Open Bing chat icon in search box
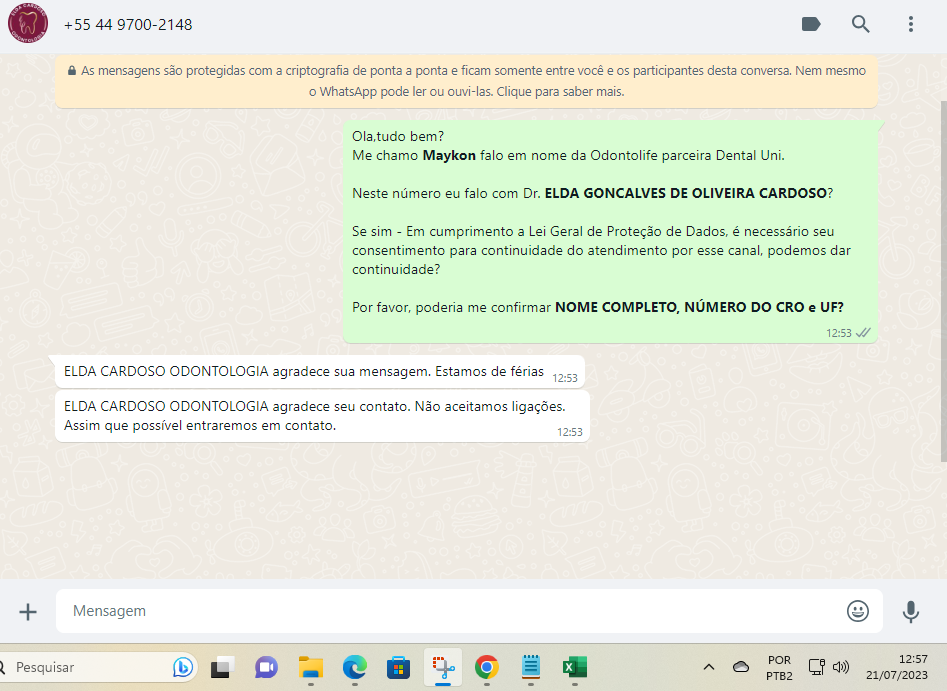Viewport: 947px width, 691px height. [x=182, y=667]
